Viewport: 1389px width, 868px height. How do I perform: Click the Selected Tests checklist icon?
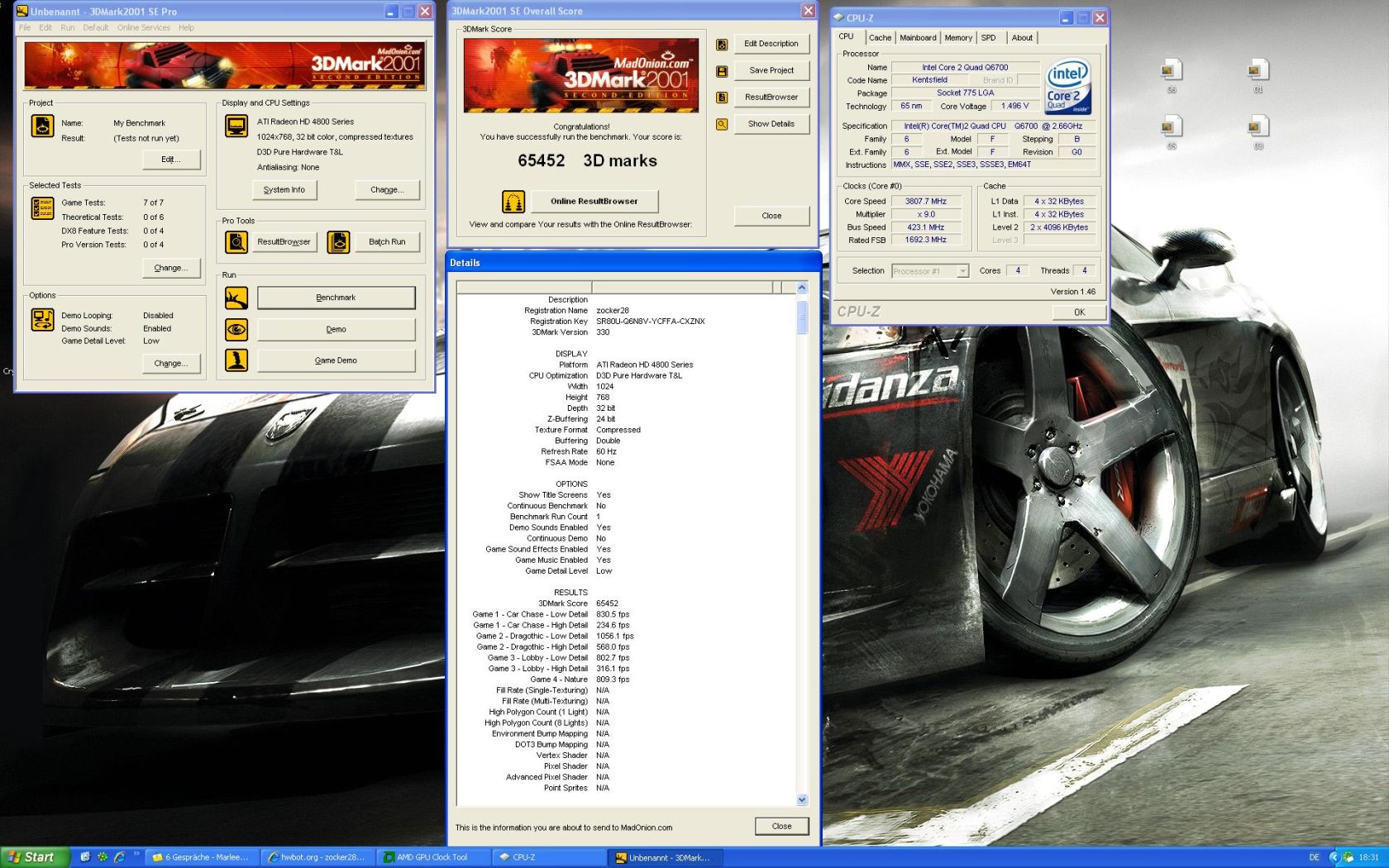[x=42, y=208]
